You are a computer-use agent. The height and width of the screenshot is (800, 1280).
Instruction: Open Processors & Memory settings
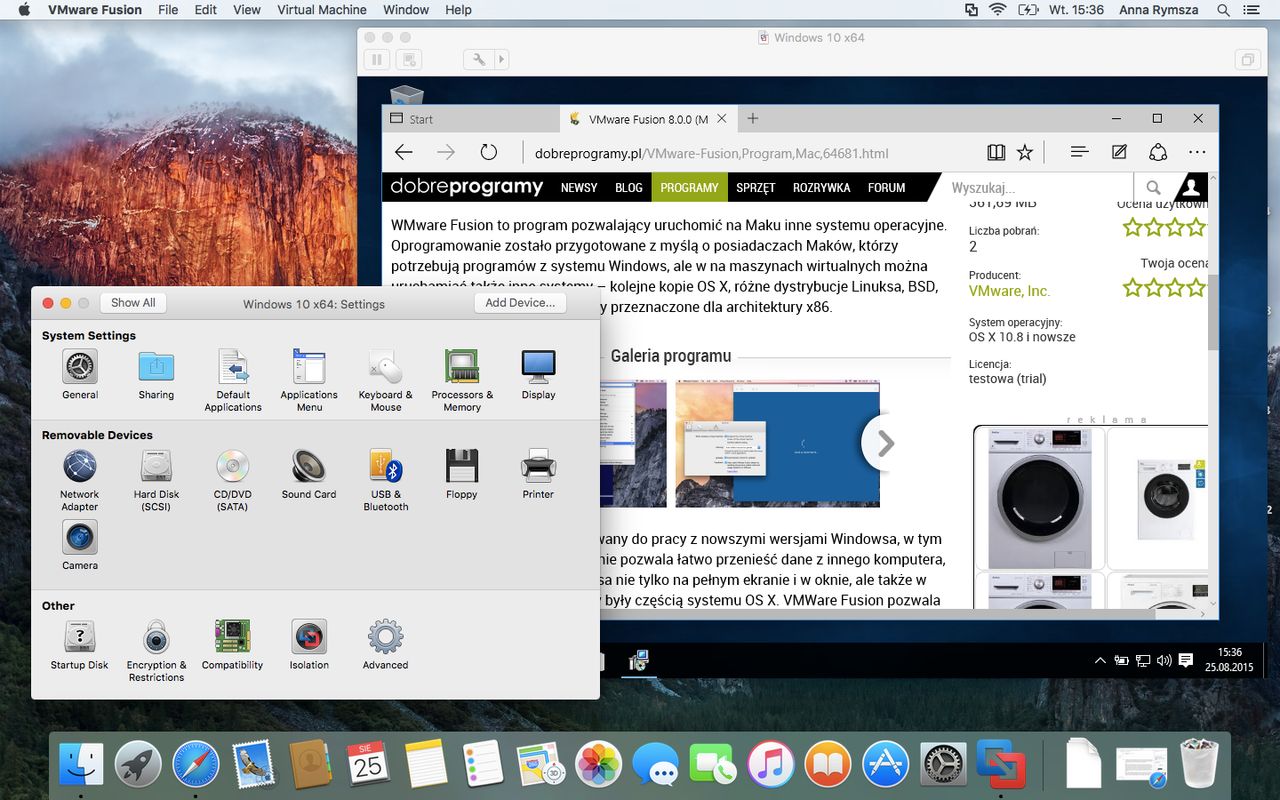pos(462,367)
